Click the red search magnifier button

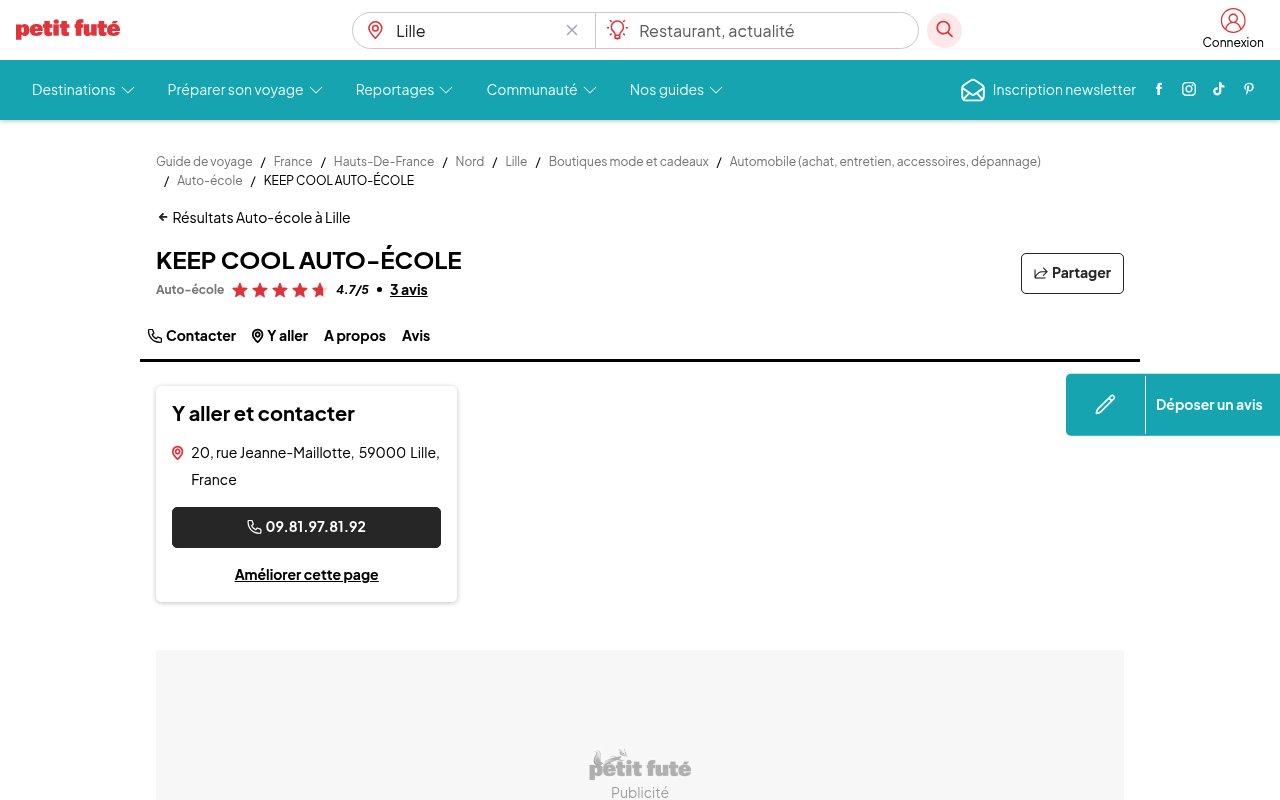point(944,30)
